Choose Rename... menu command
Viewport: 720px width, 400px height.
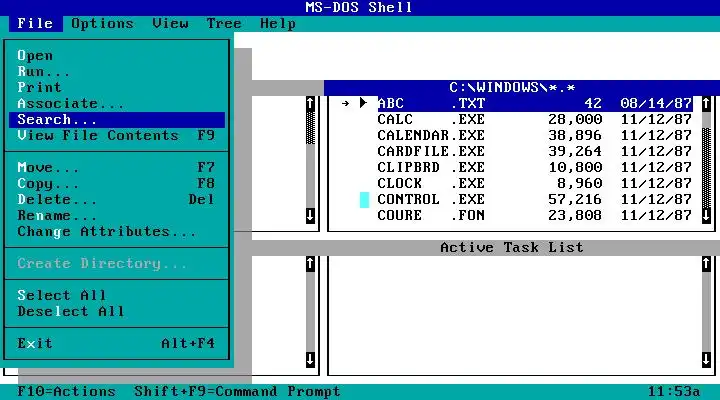click(117, 215)
